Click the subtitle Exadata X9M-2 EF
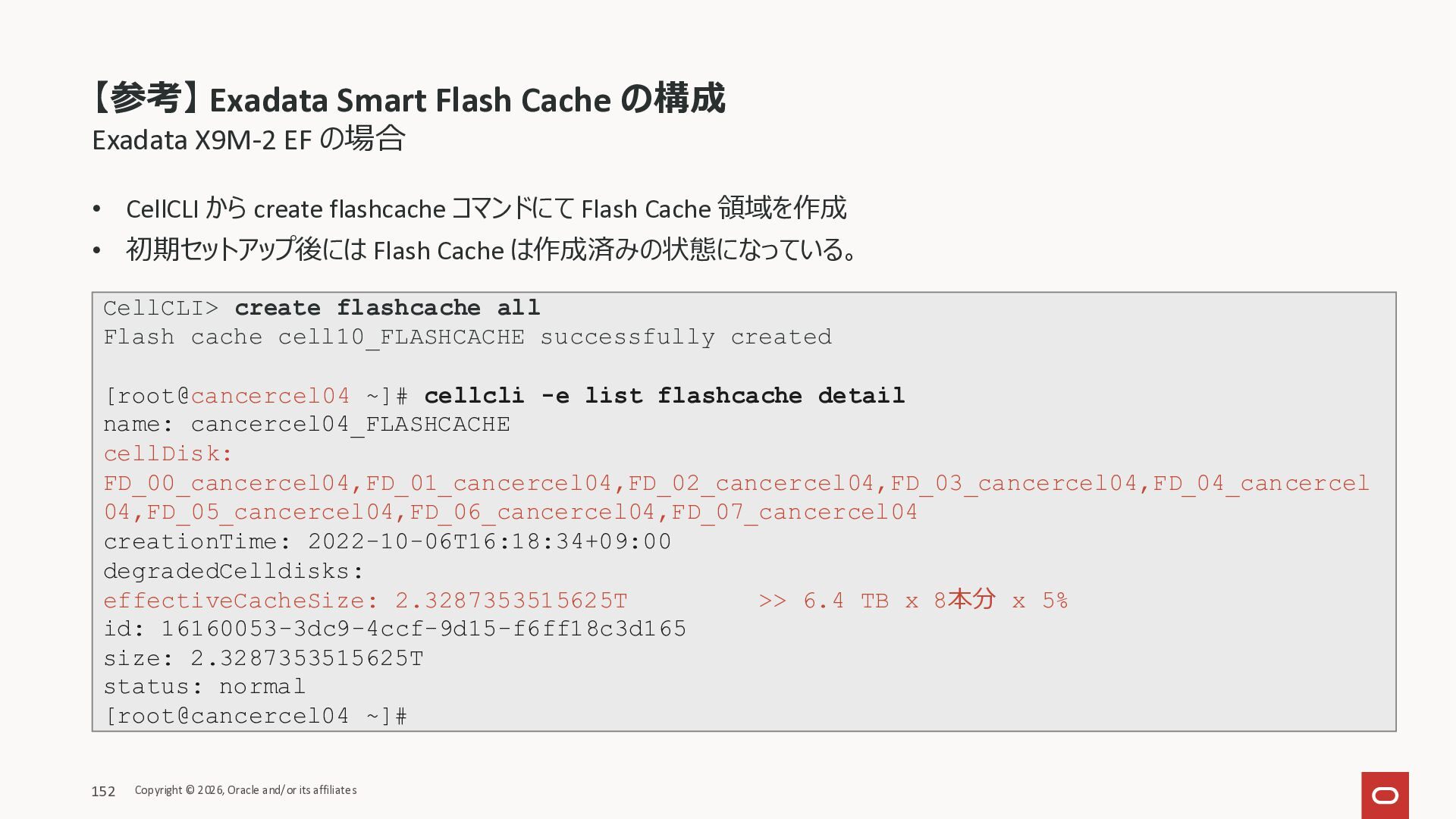Screen dimensions: 1456x819 click(248, 140)
